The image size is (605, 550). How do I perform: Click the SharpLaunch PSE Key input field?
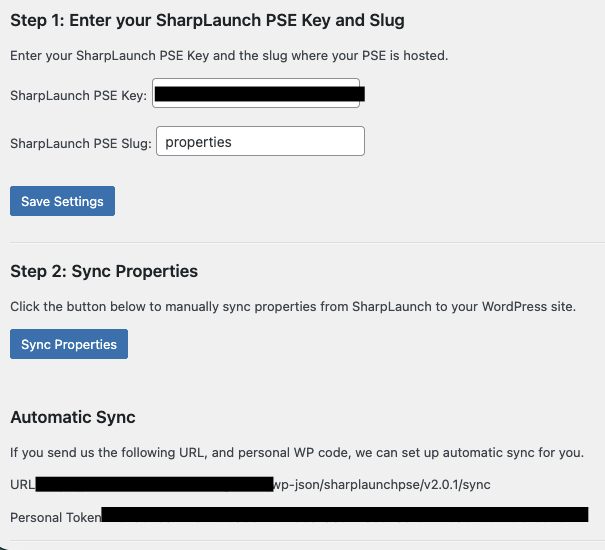[x=256, y=95]
